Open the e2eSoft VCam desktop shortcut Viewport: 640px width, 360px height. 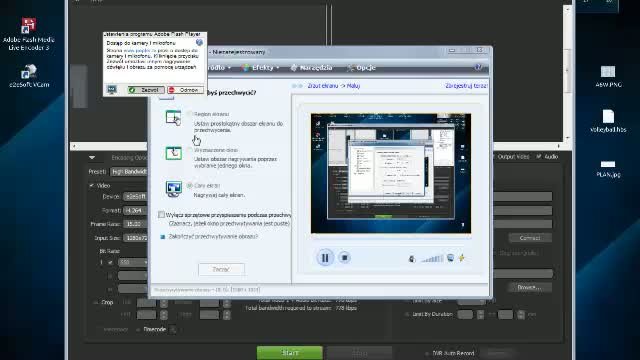(x=29, y=76)
